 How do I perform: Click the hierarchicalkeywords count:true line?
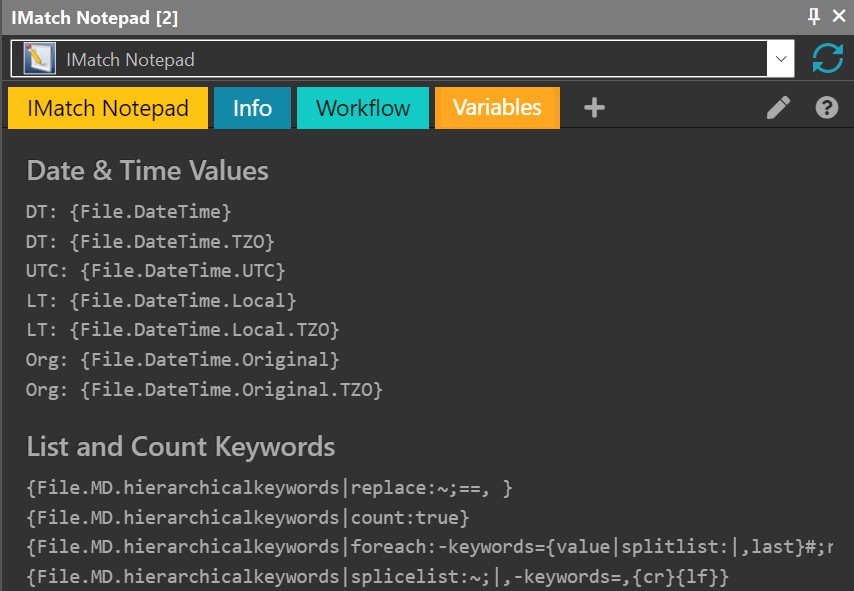[x=248, y=517]
